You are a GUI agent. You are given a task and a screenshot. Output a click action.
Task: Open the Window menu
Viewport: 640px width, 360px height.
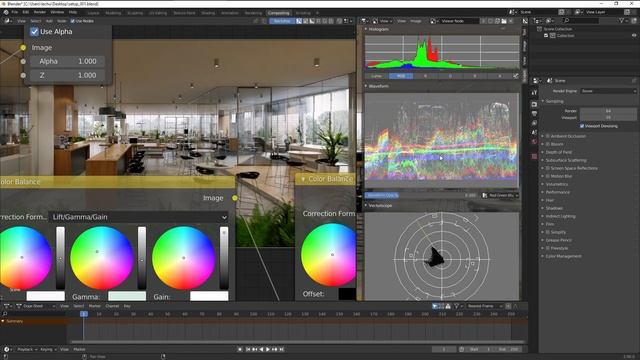click(57, 12)
